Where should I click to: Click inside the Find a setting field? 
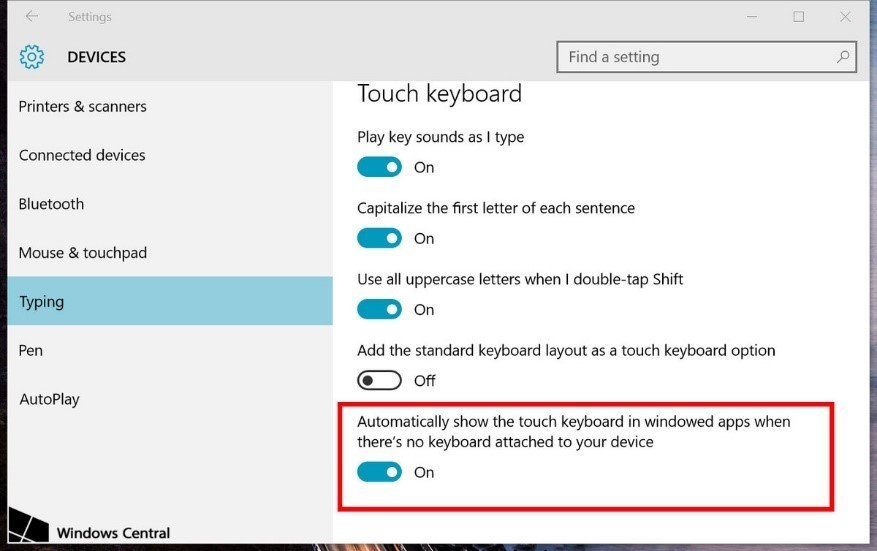click(706, 56)
